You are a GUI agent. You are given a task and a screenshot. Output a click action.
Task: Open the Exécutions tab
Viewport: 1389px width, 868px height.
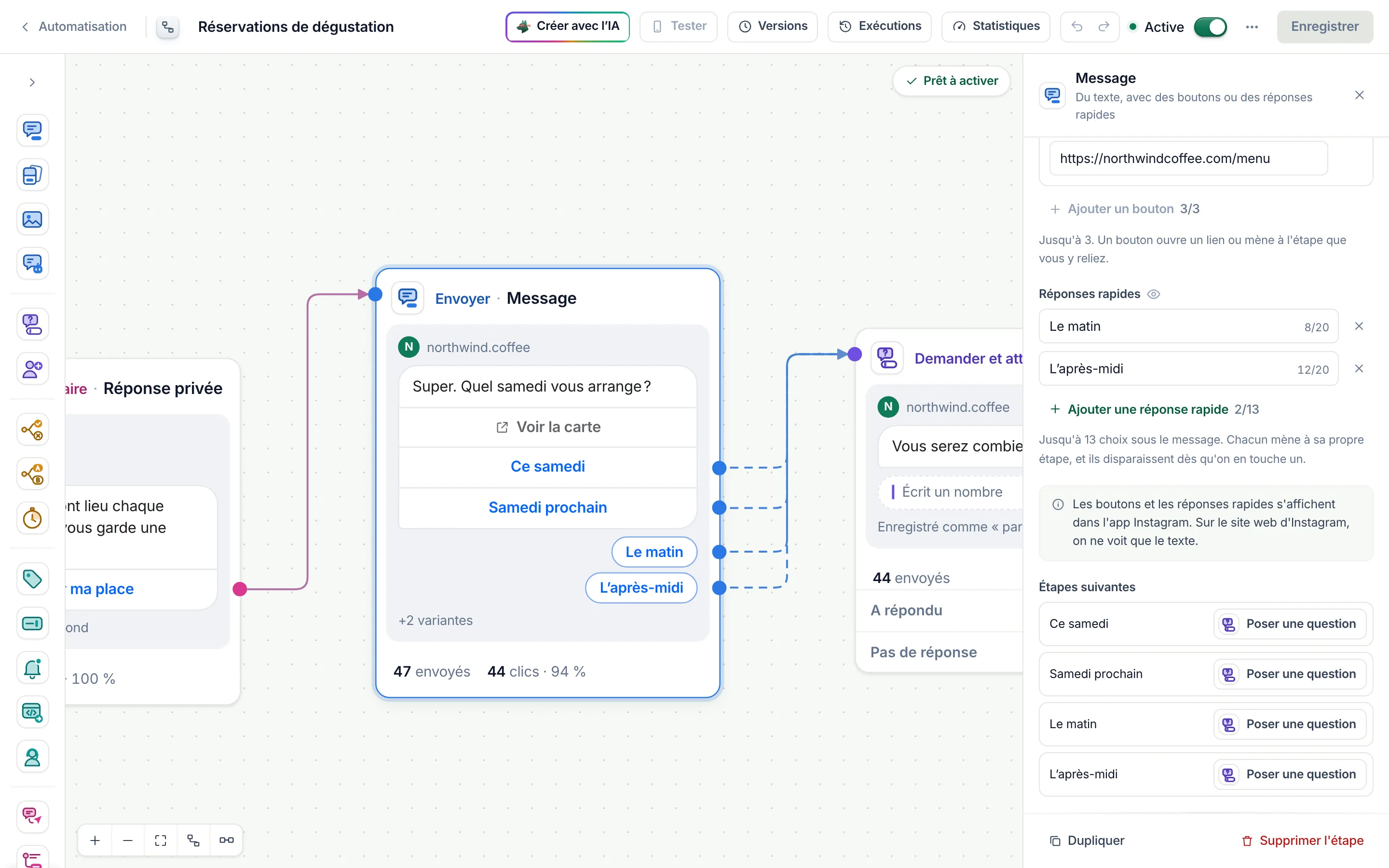point(879,27)
